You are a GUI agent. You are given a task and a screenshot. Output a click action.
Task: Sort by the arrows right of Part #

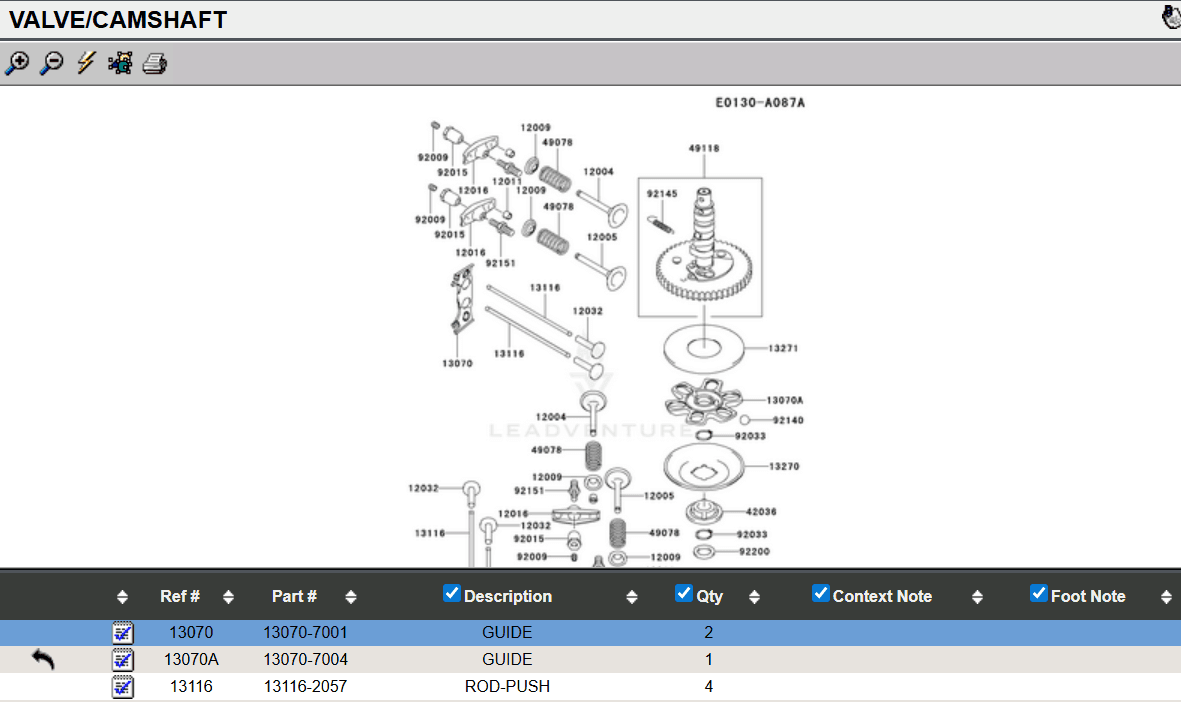(350, 597)
